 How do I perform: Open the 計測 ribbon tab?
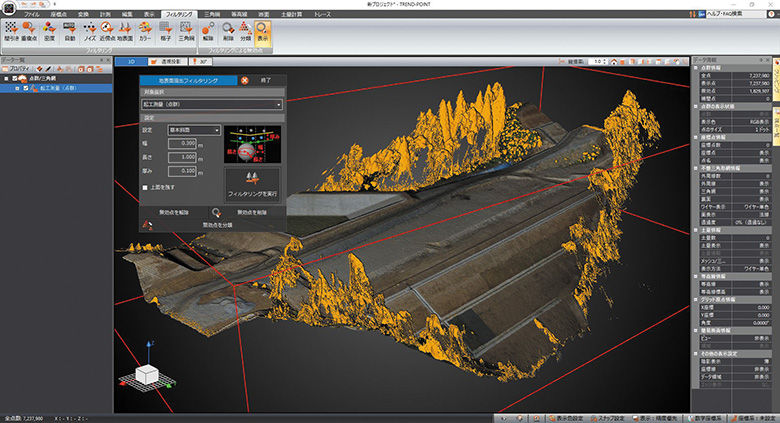pyautogui.click(x=105, y=14)
